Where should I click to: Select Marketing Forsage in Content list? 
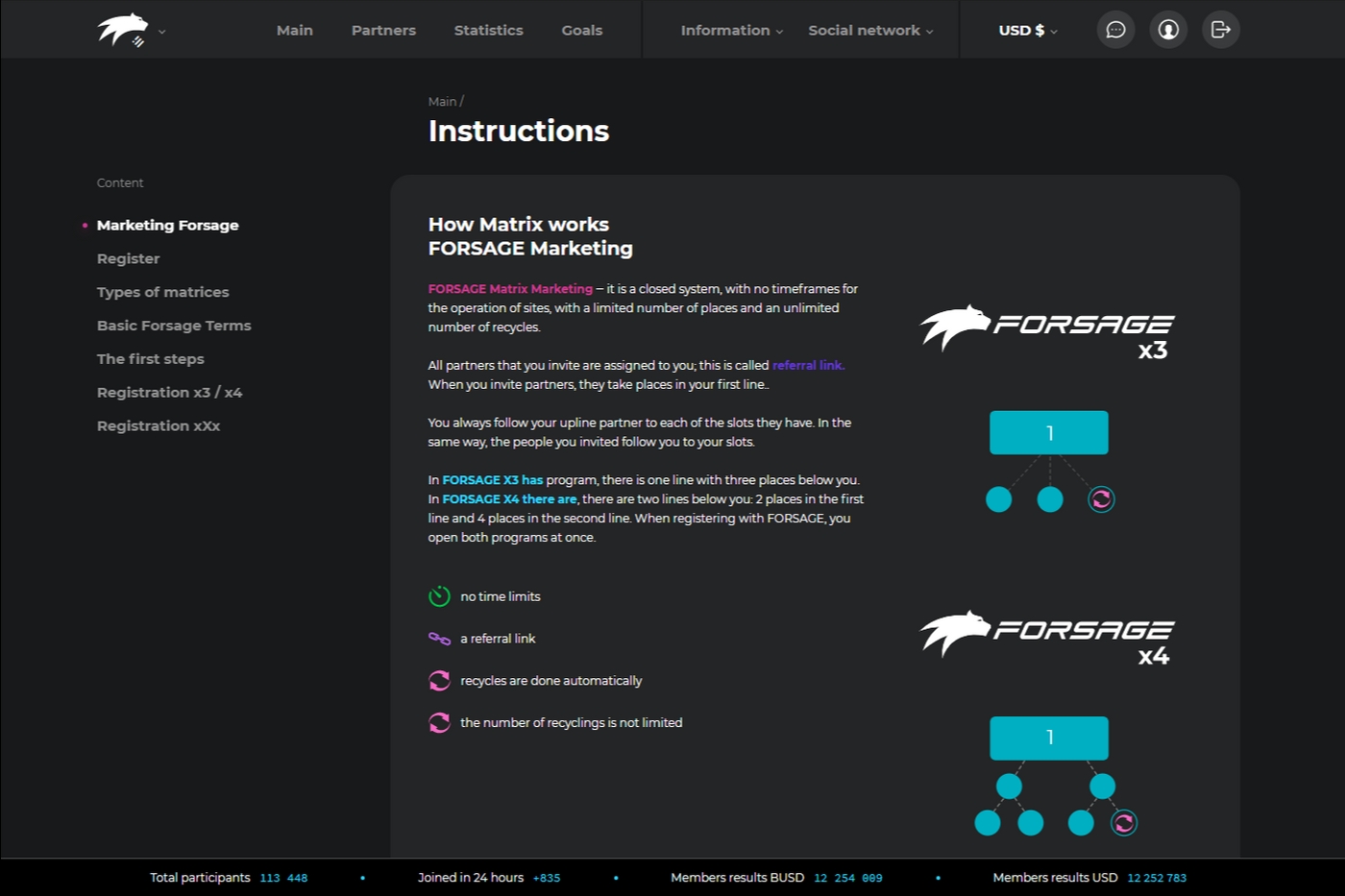pyautogui.click(x=168, y=225)
